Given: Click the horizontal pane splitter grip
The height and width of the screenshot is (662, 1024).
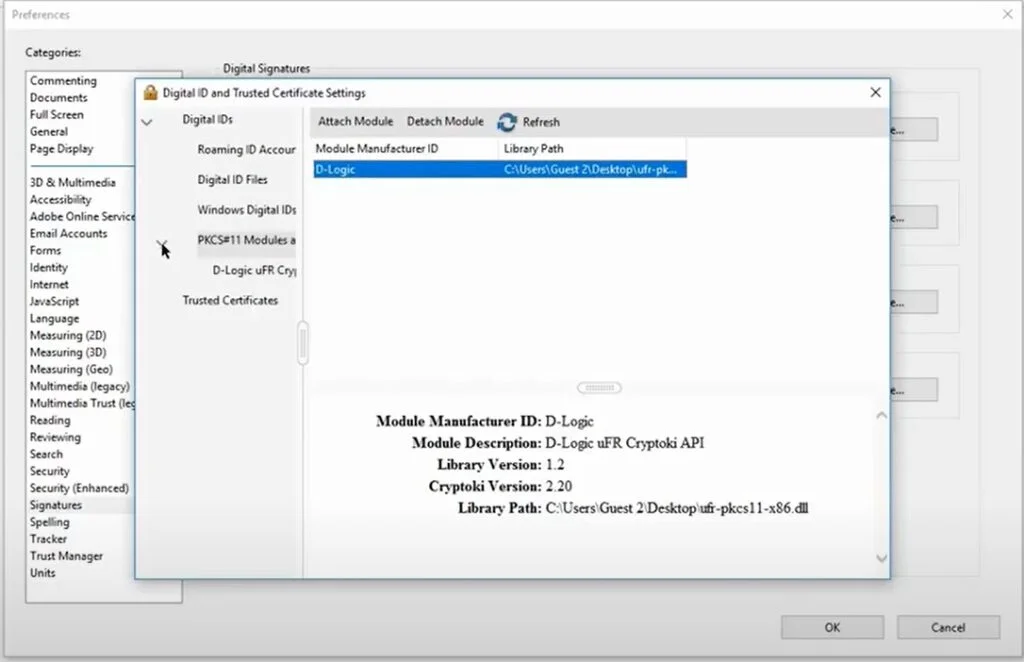Looking at the screenshot, I should pos(600,388).
